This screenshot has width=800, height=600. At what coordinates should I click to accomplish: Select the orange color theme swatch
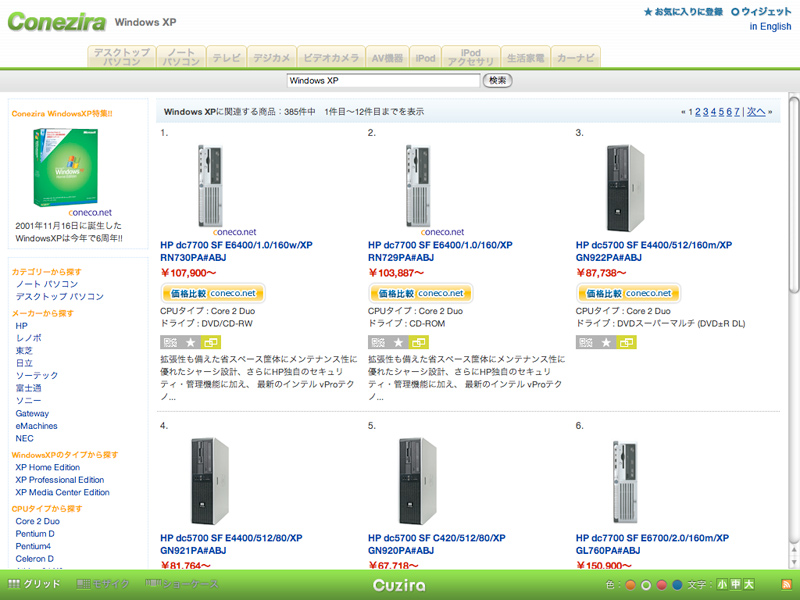(631, 585)
